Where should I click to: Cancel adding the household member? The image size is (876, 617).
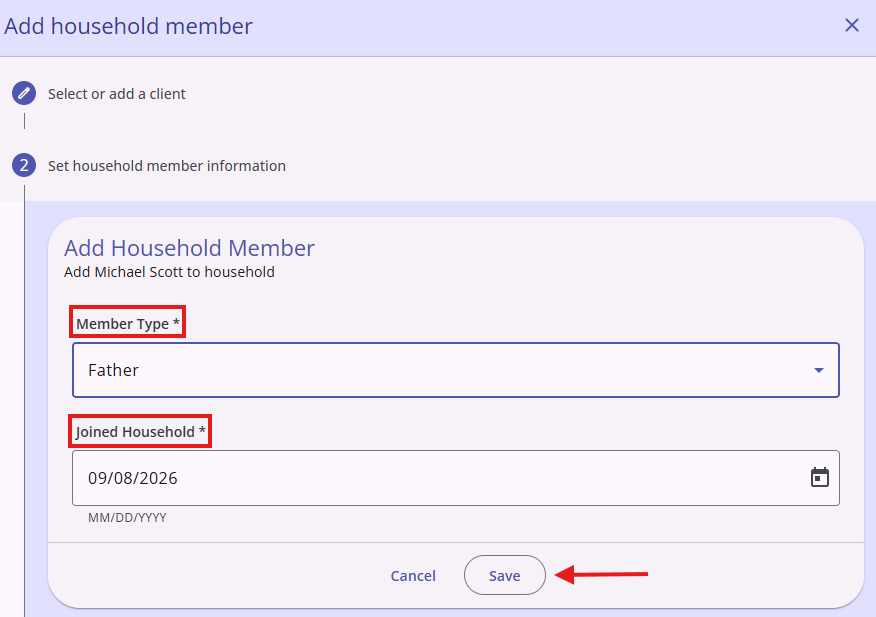pos(413,576)
